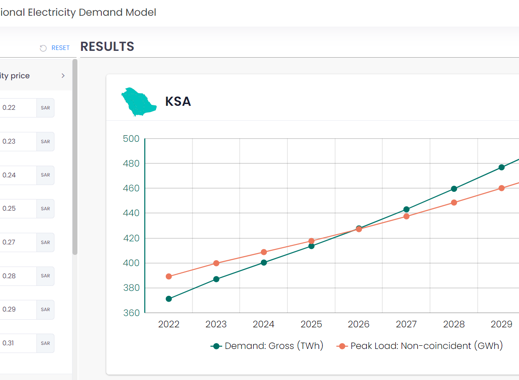Click the 2028 Peak Load data point
This screenshot has height=380, width=519.
tap(454, 202)
